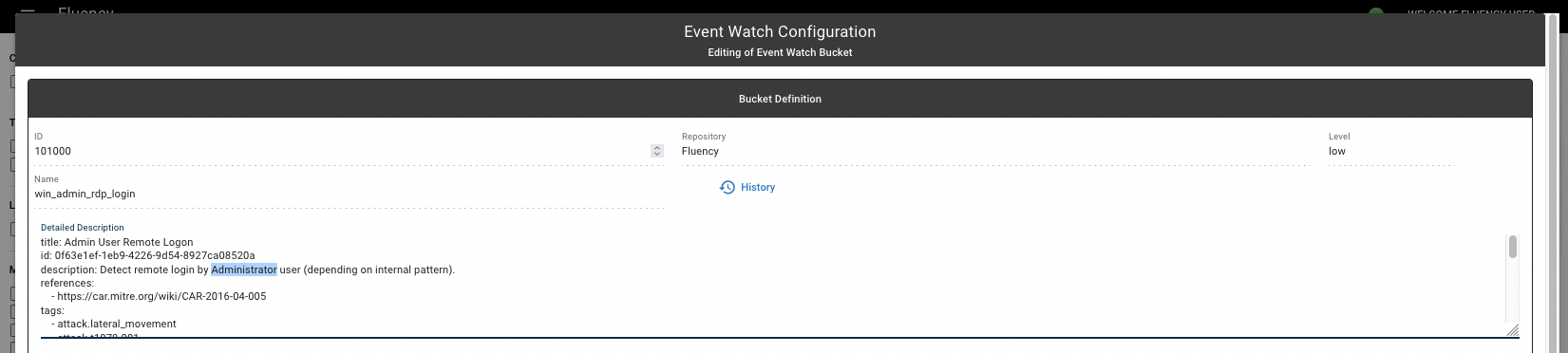Click the highlighted word Administrator
The width and height of the screenshot is (1568, 353).
tap(244, 269)
